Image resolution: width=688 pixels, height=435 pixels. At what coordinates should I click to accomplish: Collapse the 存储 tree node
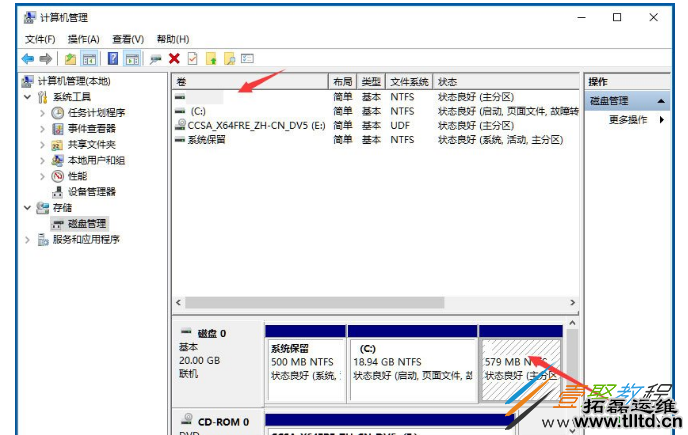[27, 208]
